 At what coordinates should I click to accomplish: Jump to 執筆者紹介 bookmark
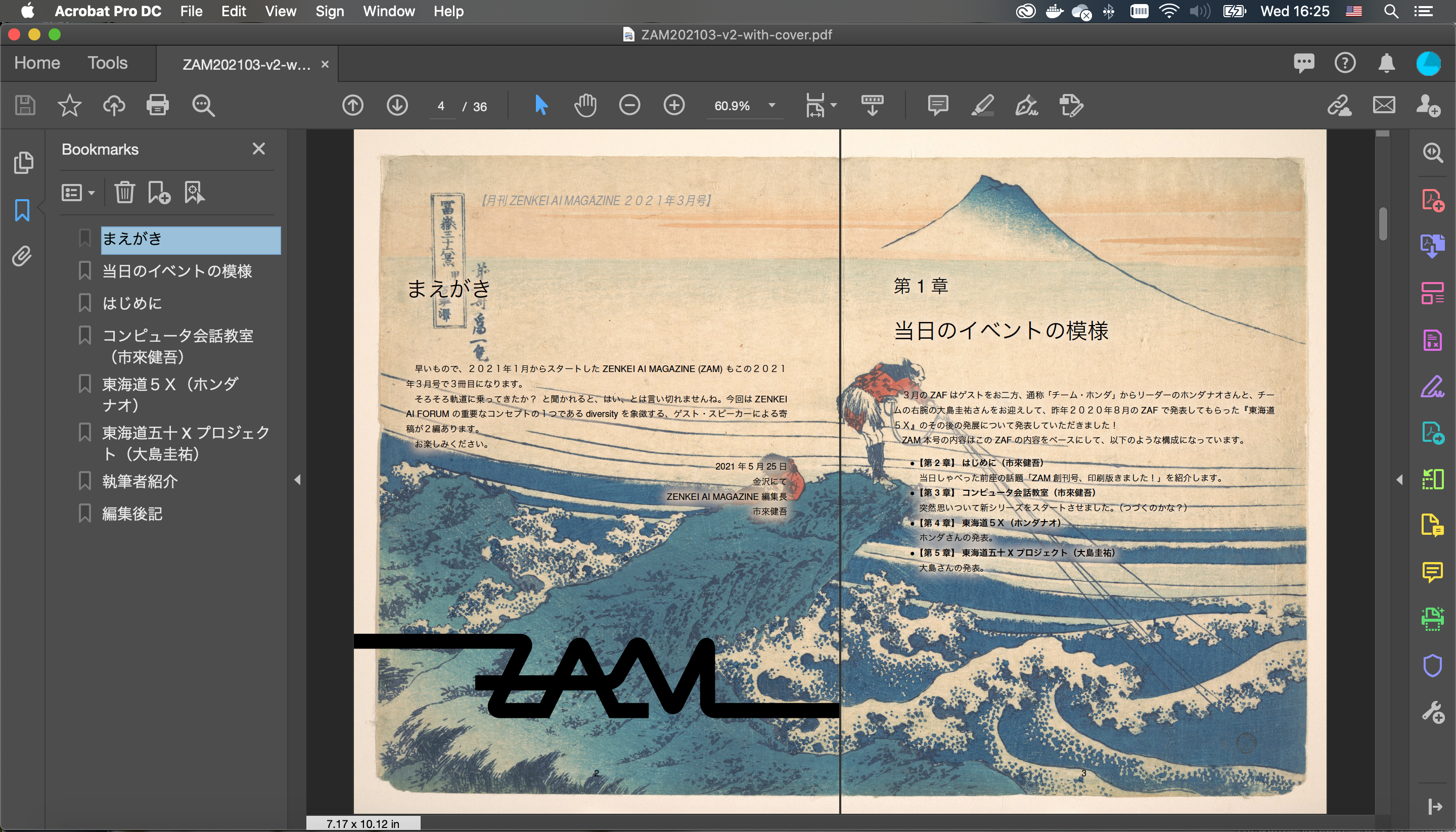click(x=140, y=482)
